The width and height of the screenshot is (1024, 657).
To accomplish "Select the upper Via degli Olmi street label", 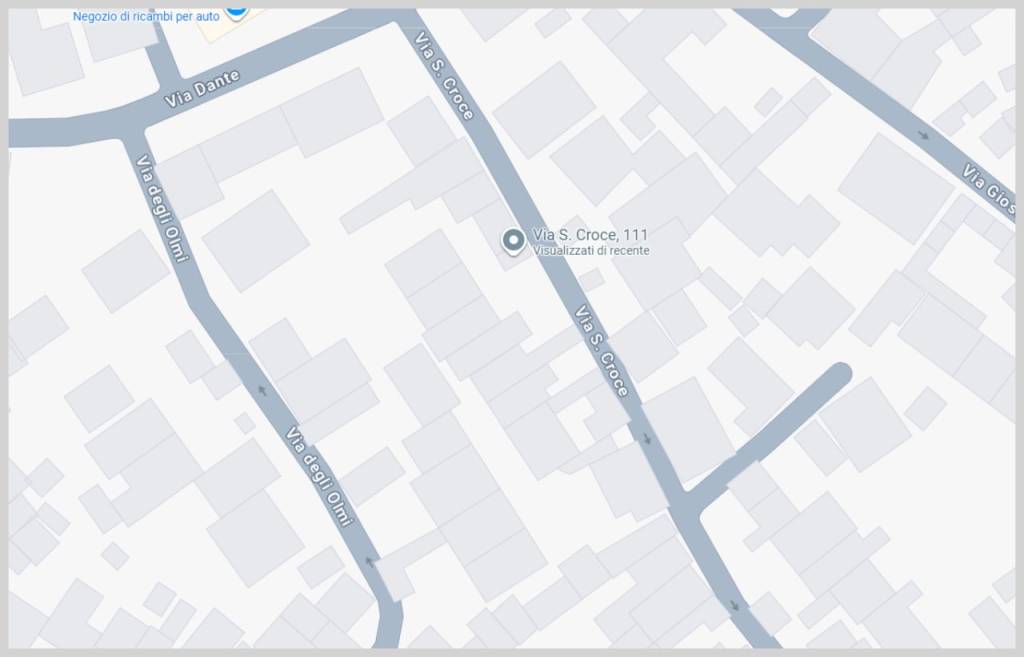I will 162,208.
